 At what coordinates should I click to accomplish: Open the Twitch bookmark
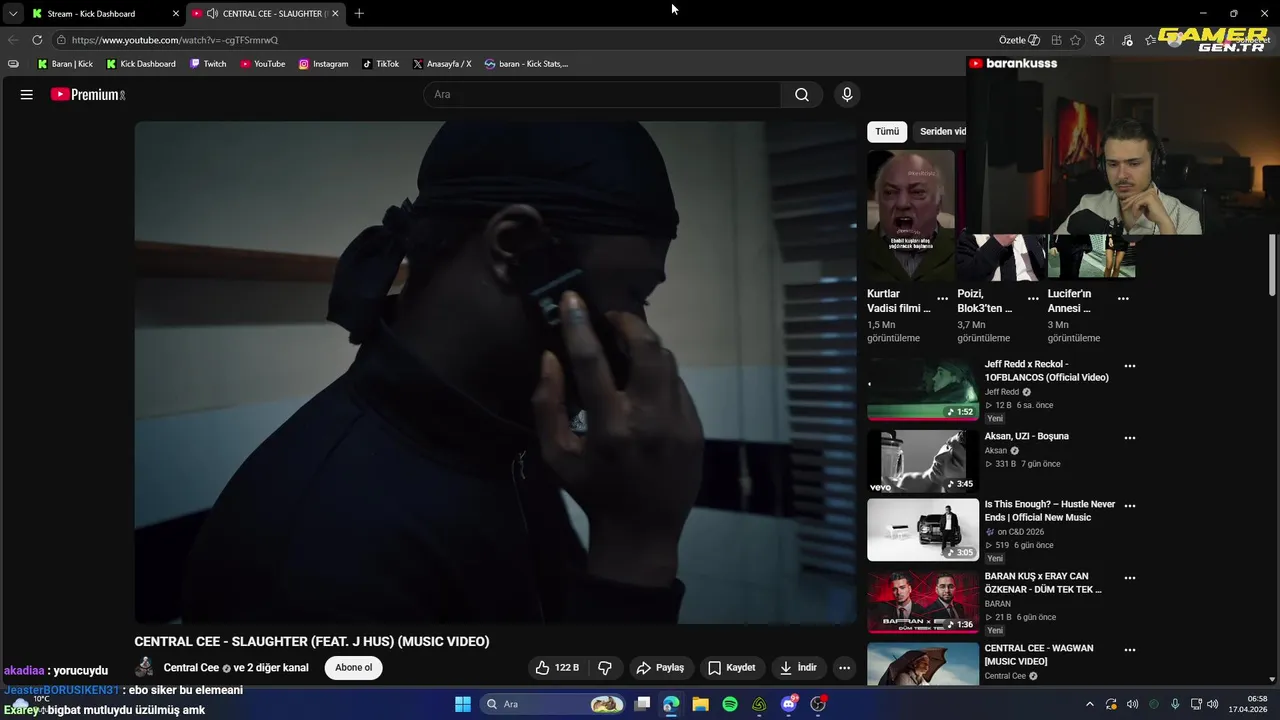(208, 64)
